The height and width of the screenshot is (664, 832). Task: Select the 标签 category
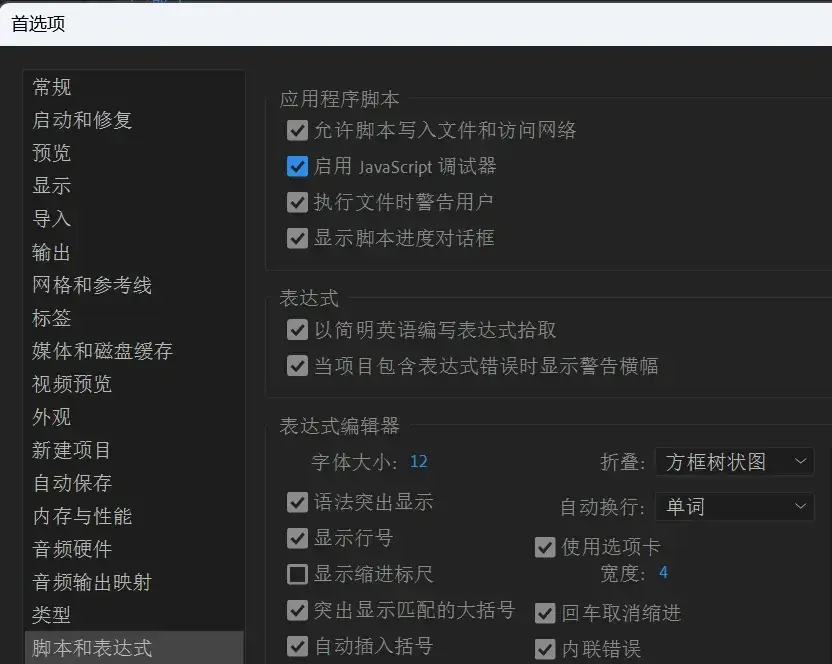[51, 318]
